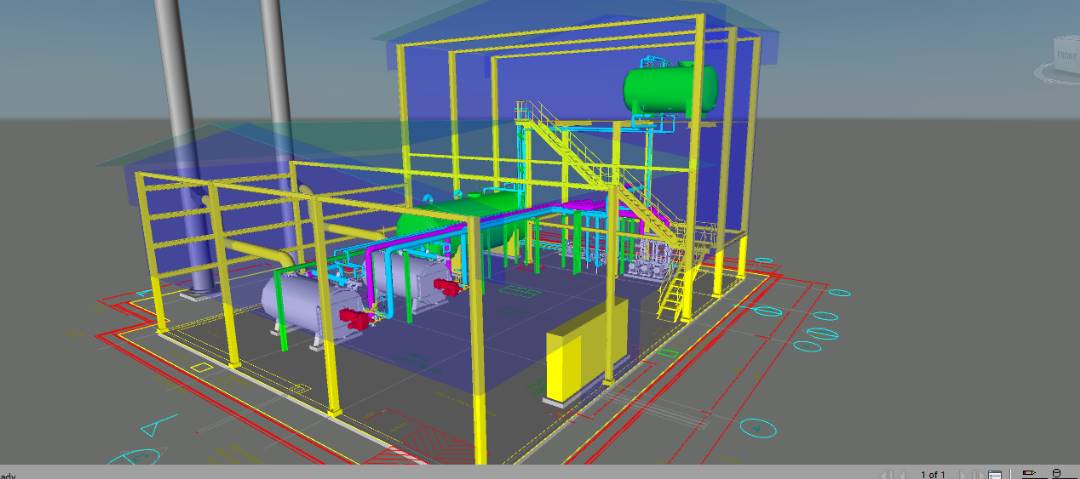Viewport: 1080px width, 479px height.
Task: Select the elevated green tank on the platform
Action: pyautogui.click(x=669, y=88)
